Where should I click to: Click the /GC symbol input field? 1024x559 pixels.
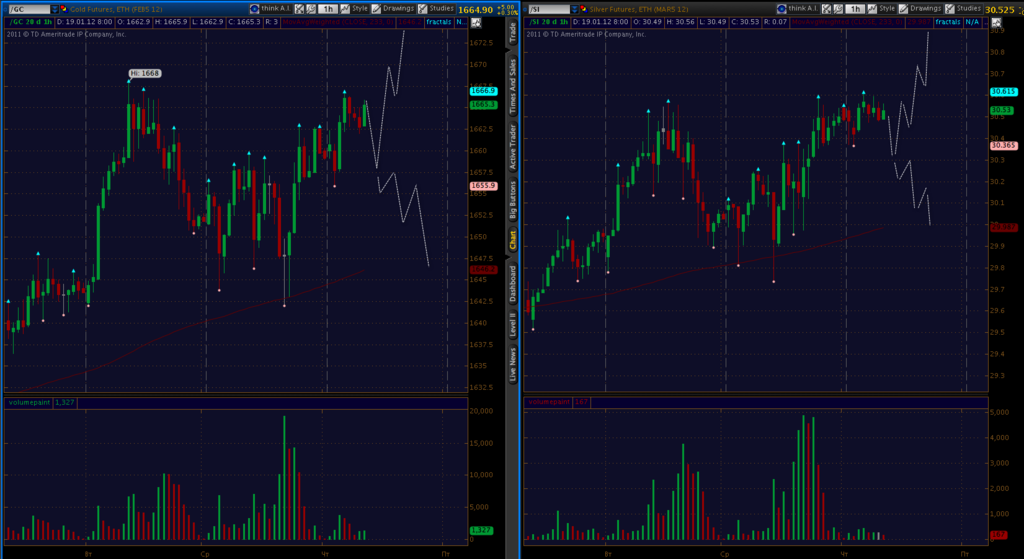[27, 10]
